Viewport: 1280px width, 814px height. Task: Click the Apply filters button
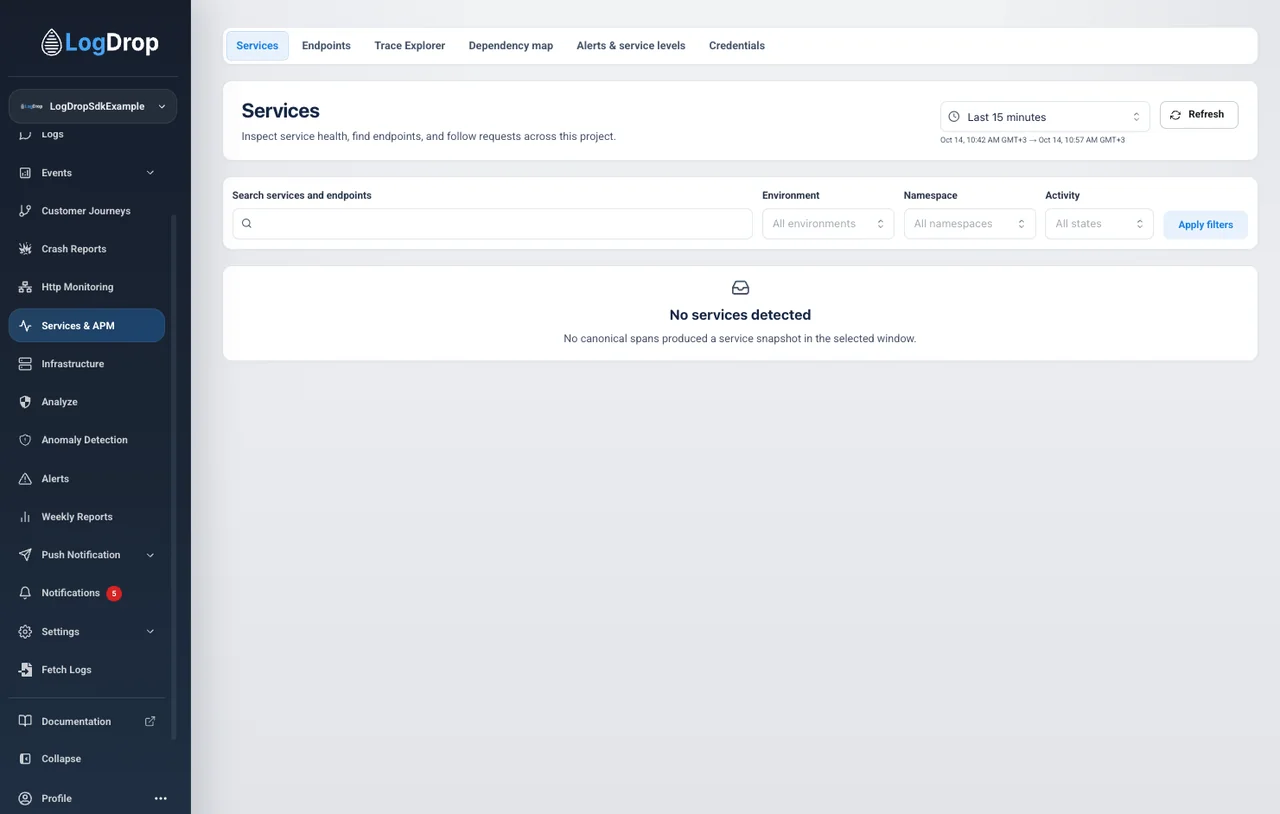point(1206,225)
